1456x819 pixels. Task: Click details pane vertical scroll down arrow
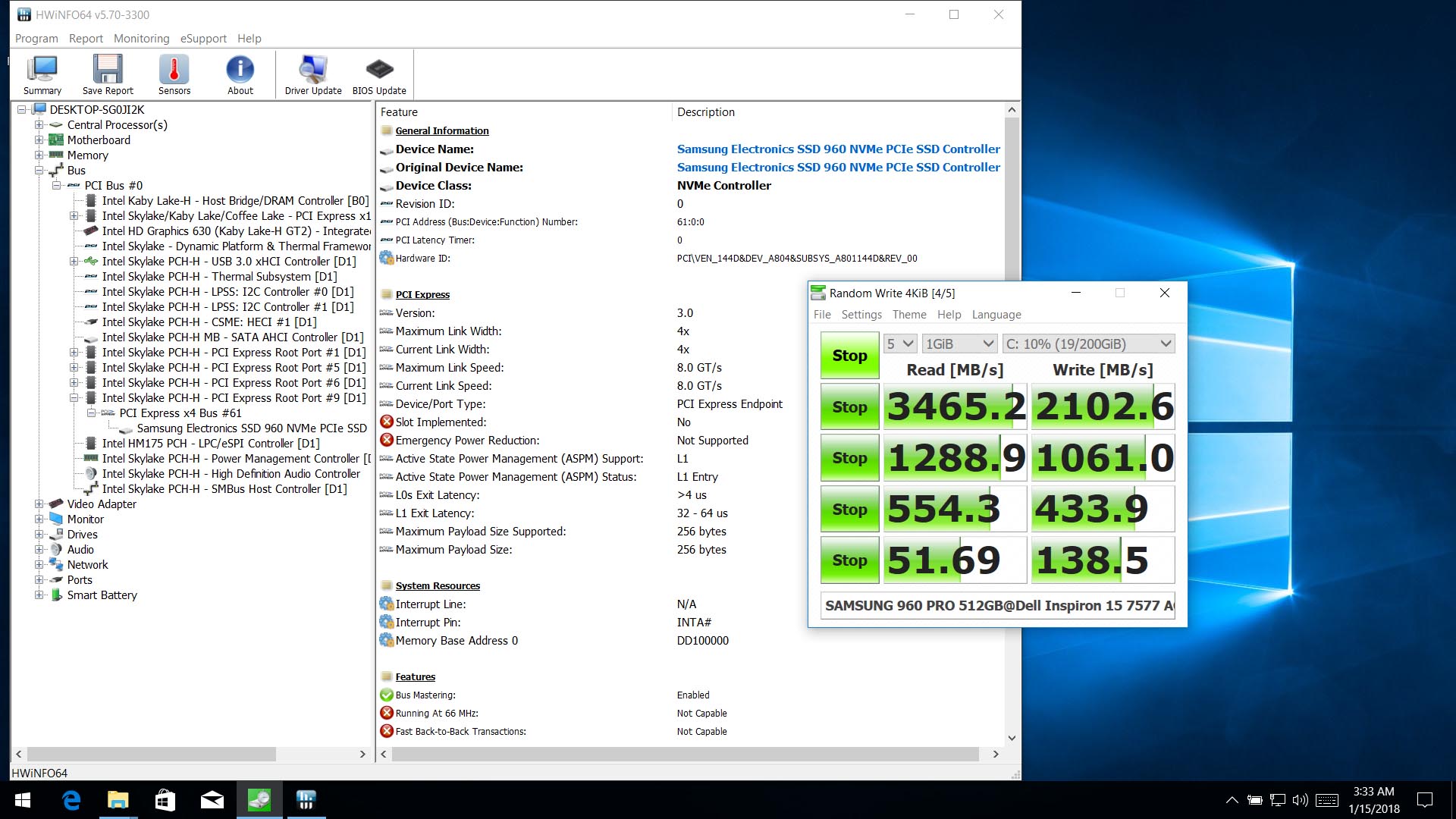click(1012, 739)
